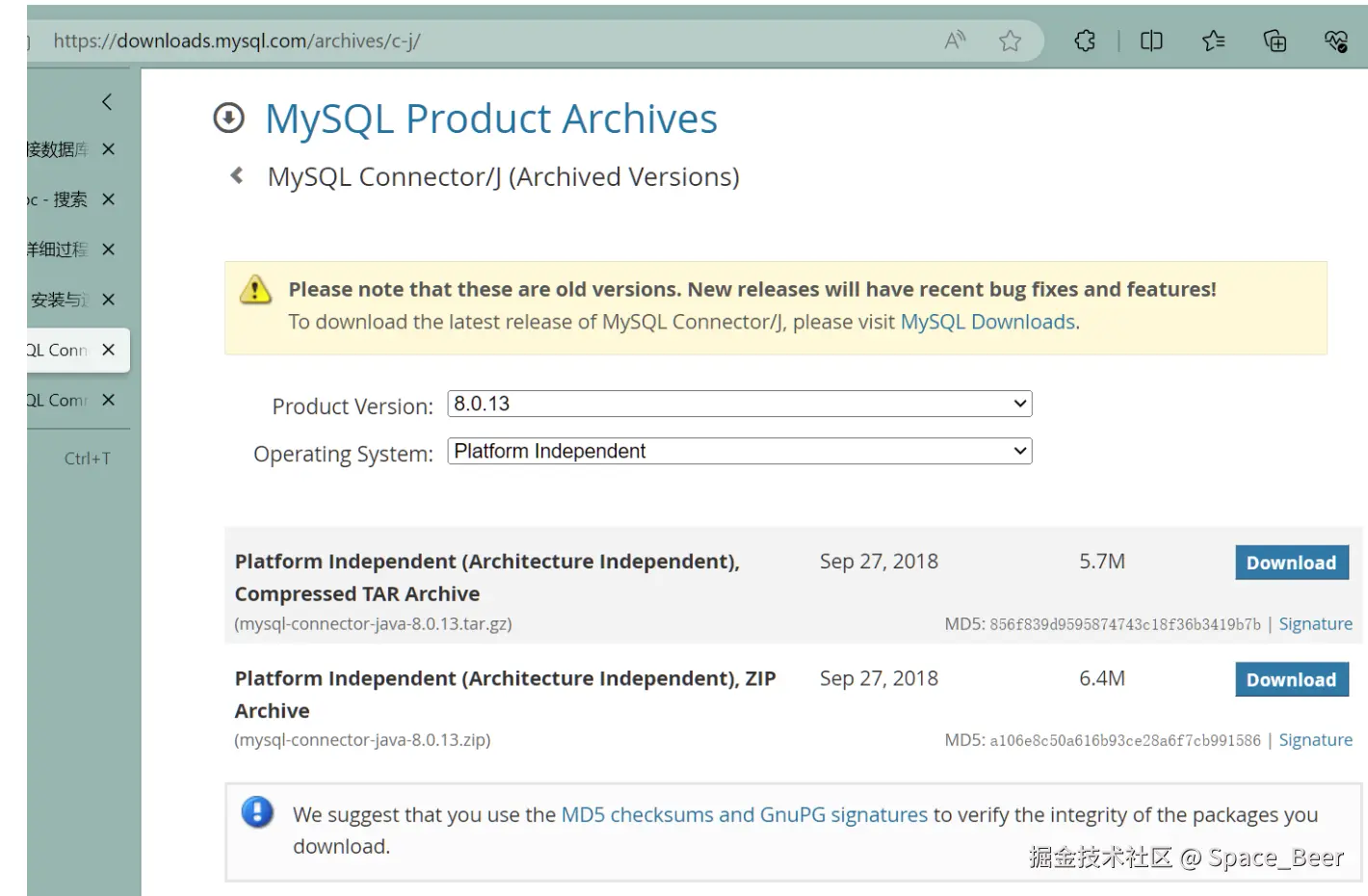Viewport: 1368px width, 896px height.
Task: Open Signature link for zip file
Action: tap(1315, 740)
